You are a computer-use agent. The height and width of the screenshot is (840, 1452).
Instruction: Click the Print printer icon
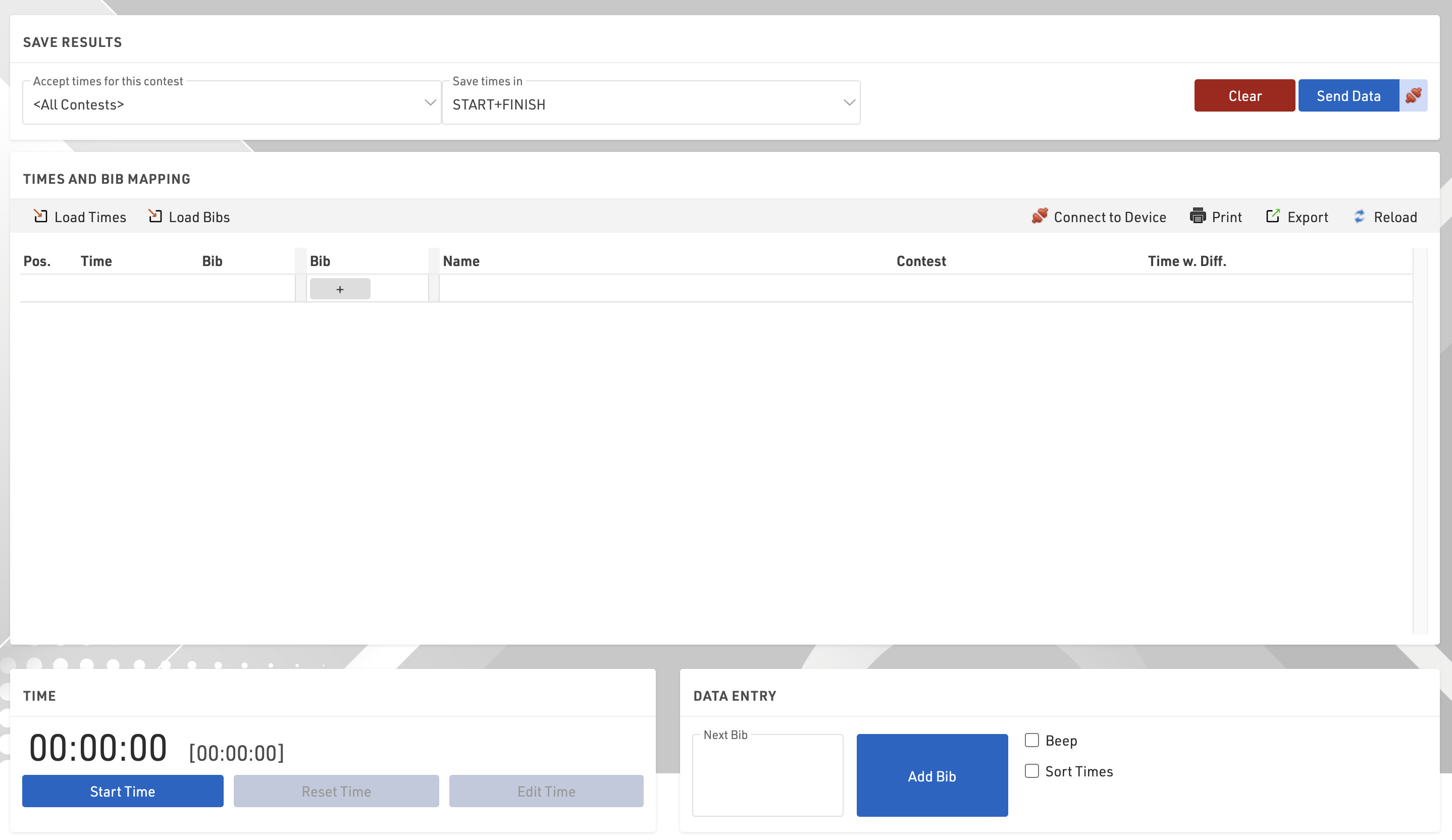click(1198, 216)
